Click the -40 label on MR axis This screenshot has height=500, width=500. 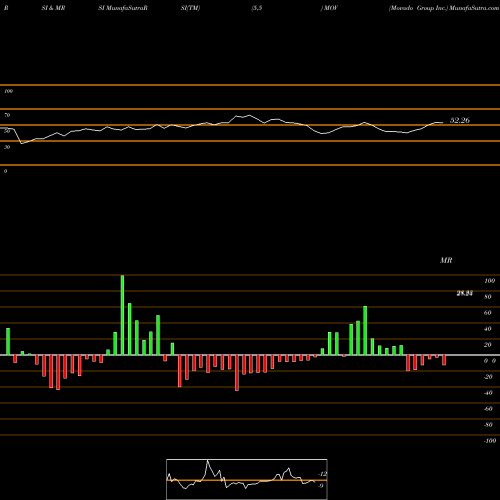pyautogui.click(x=488, y=393)
